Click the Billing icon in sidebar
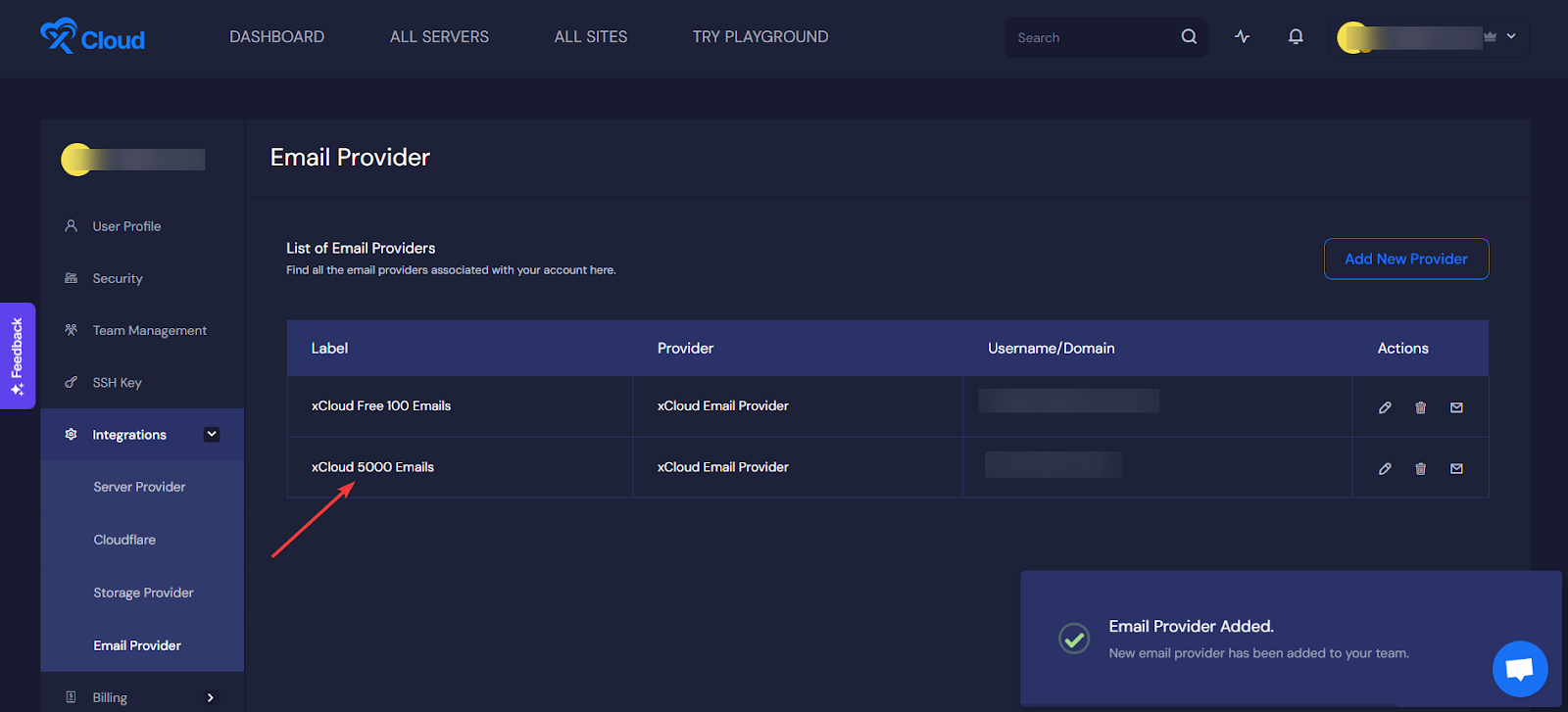This screenshot has width=1568, height=712. (x=71, y=697)
